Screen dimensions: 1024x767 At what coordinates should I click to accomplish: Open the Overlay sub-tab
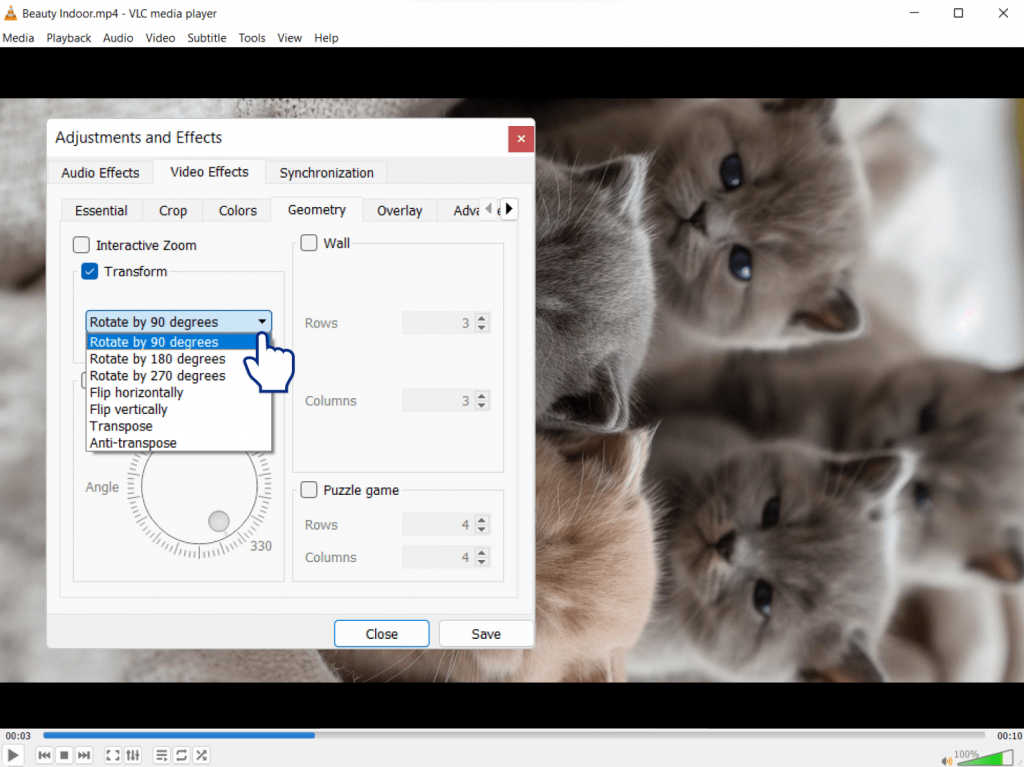[x=400, y=210]
